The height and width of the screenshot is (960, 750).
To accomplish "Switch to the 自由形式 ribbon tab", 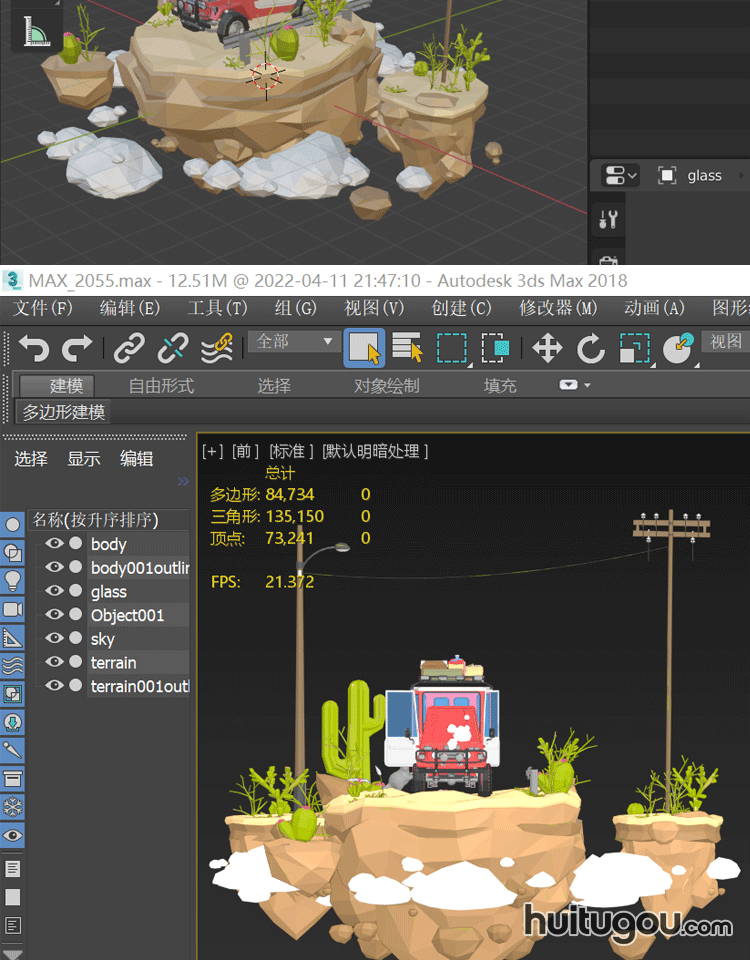I will click(x=161, y=386).
